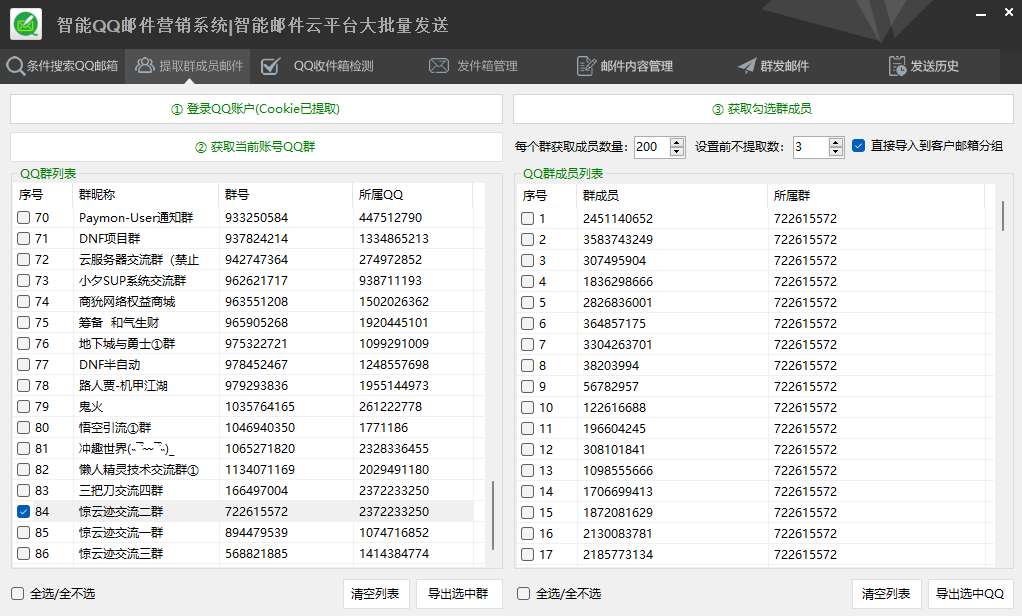Screen dimensions: 1022x616
Task: Tick the checkbox for member 2451140652
Action: tap(527, 219)
